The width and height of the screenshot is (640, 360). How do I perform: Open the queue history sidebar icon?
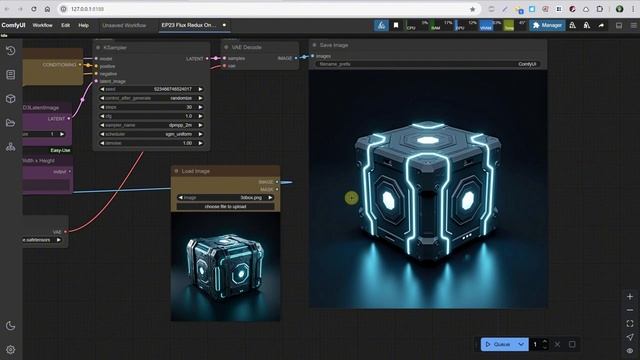11,51
